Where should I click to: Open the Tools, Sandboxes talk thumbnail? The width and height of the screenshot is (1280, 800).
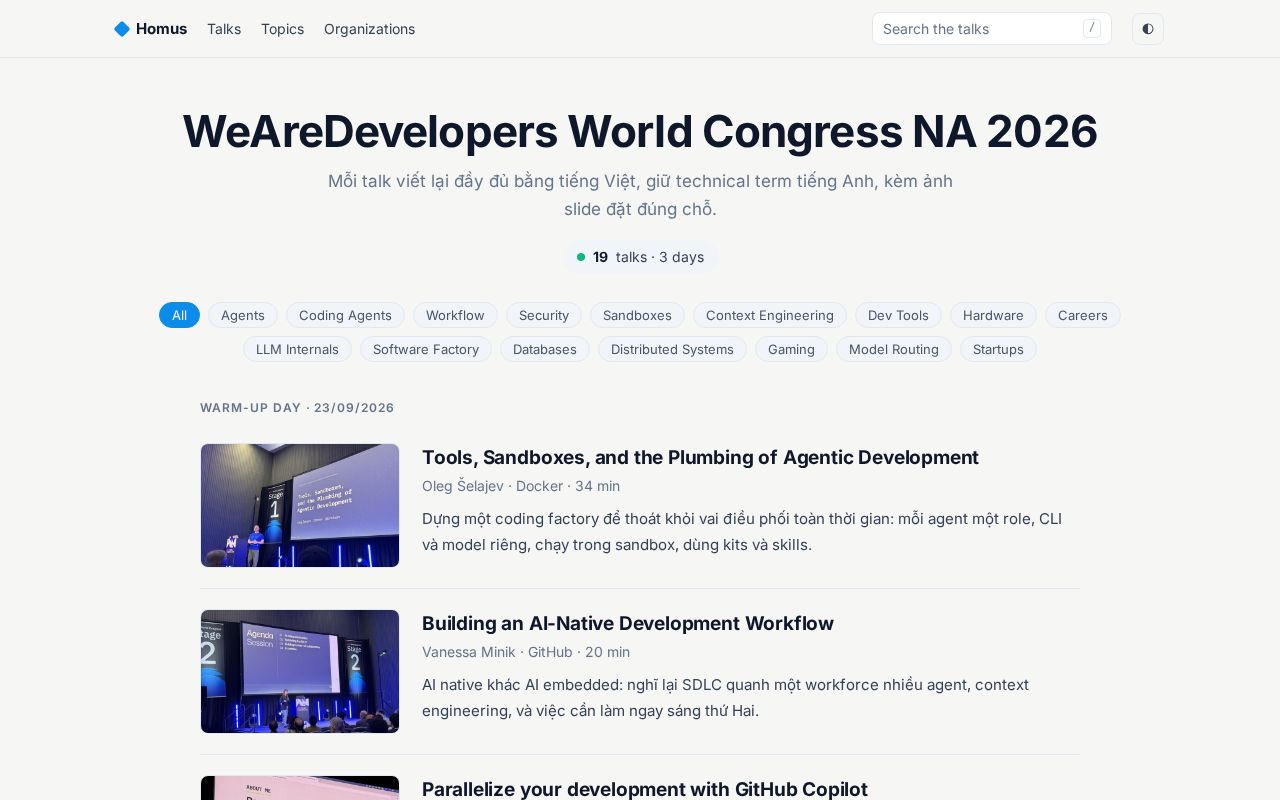(300, 505)
